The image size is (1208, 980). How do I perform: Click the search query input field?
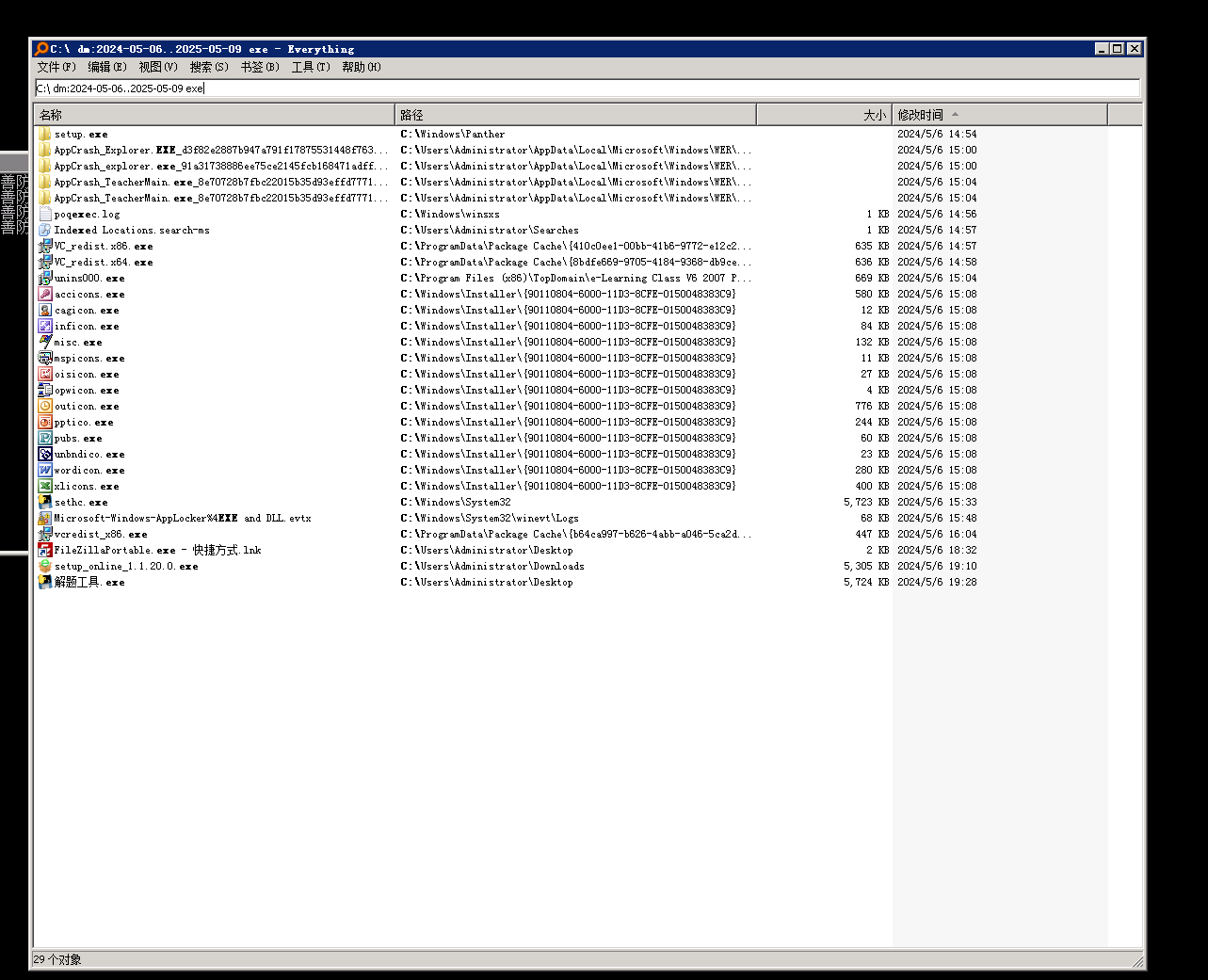(x=588, y=88)
